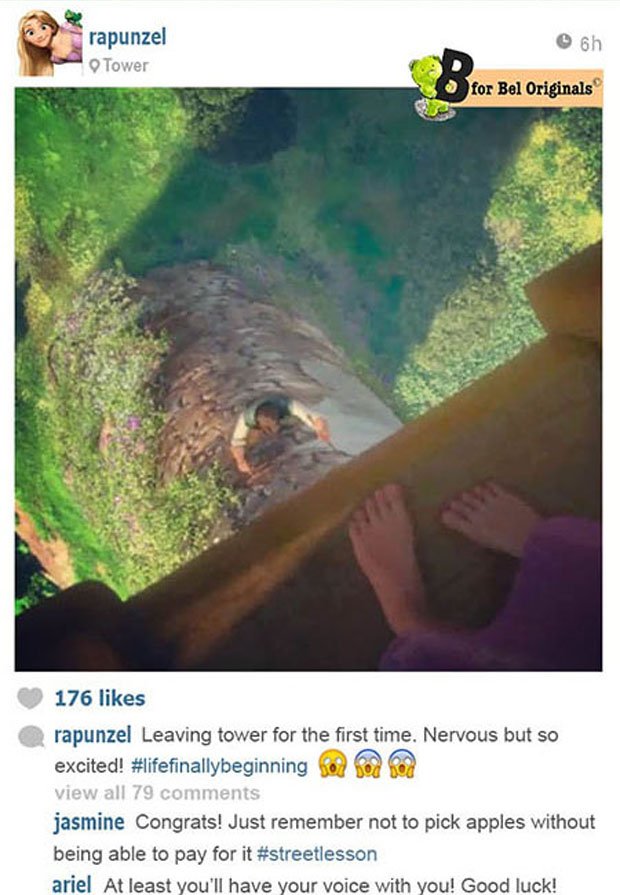The image size is (620, 895).
Task: Click the green bear watermark logo
Action: 430,87
